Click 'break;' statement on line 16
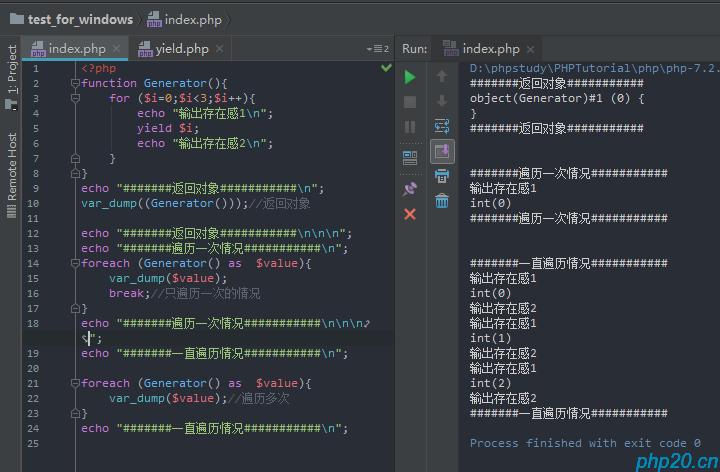The image size is (720, 472). point(129,293)
